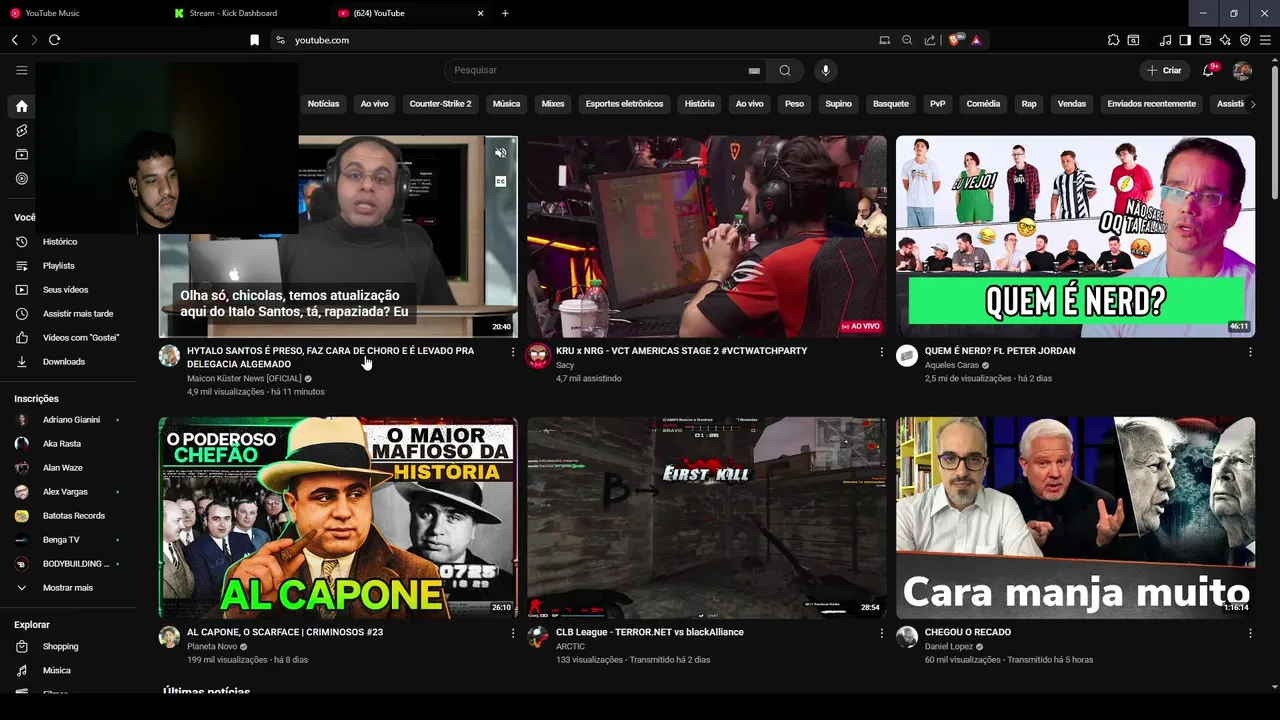Open the account avatar menu

(1242, 70)
